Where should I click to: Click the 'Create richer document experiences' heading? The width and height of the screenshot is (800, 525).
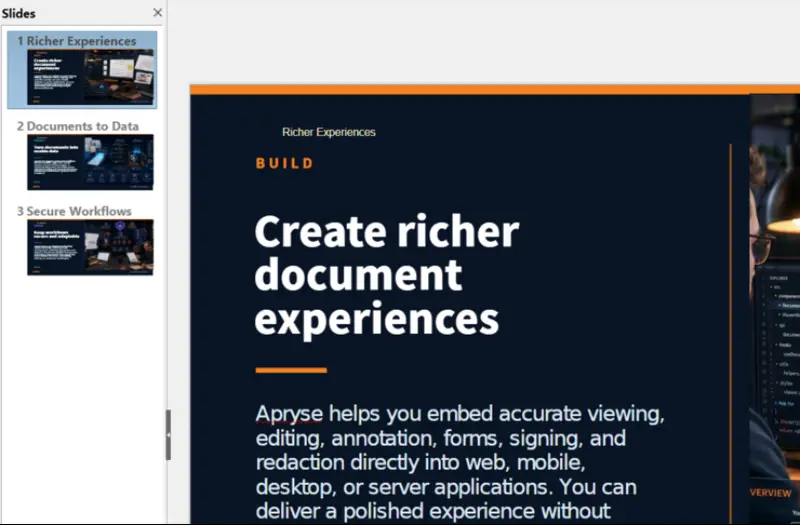pos(387,276)
